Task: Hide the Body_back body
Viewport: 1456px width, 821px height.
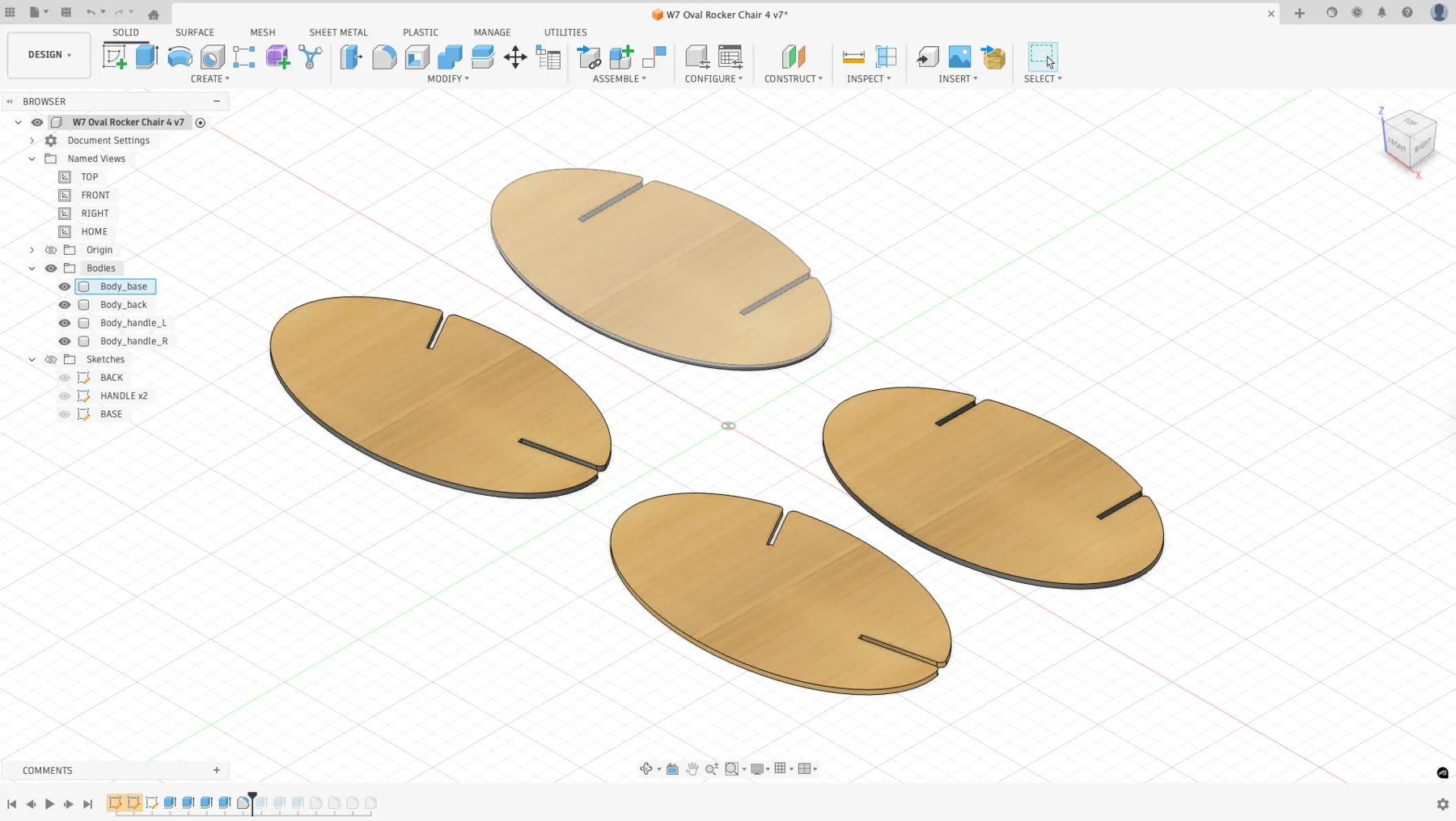Action: click(64, 305)
